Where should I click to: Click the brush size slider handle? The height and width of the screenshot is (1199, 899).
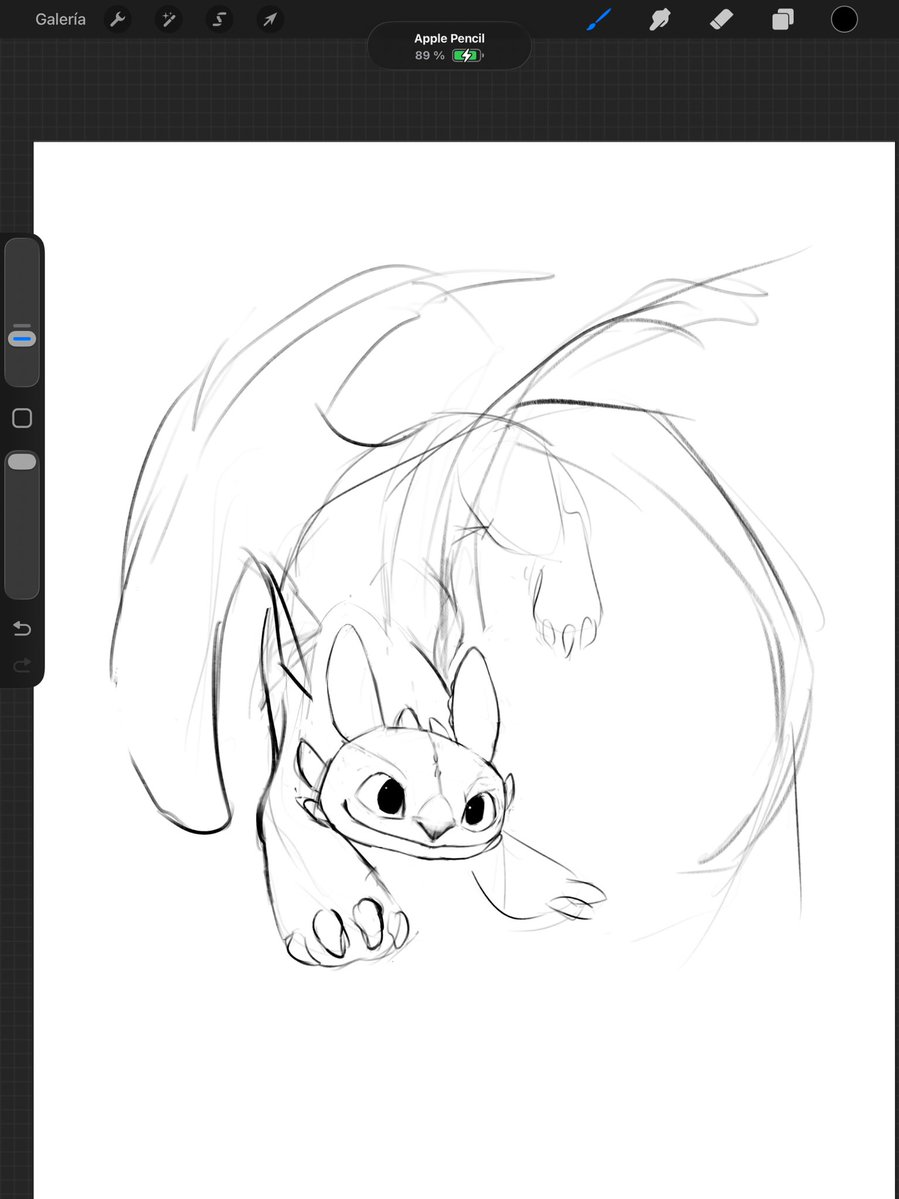(22, 338)
